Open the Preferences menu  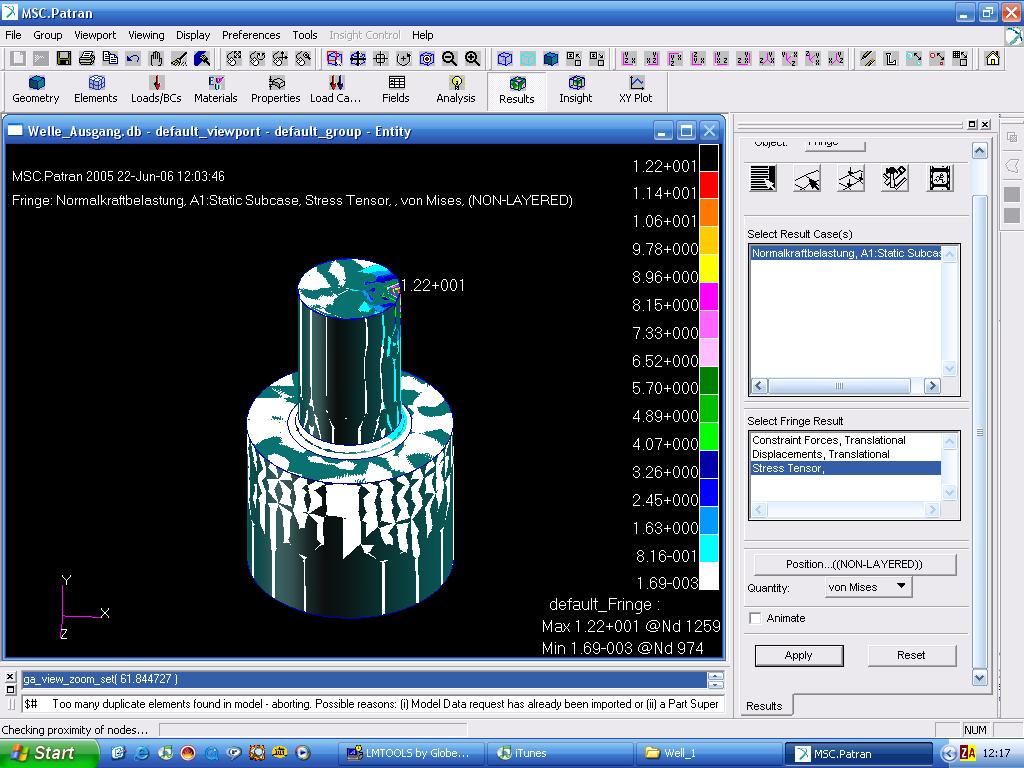[251, 35]
